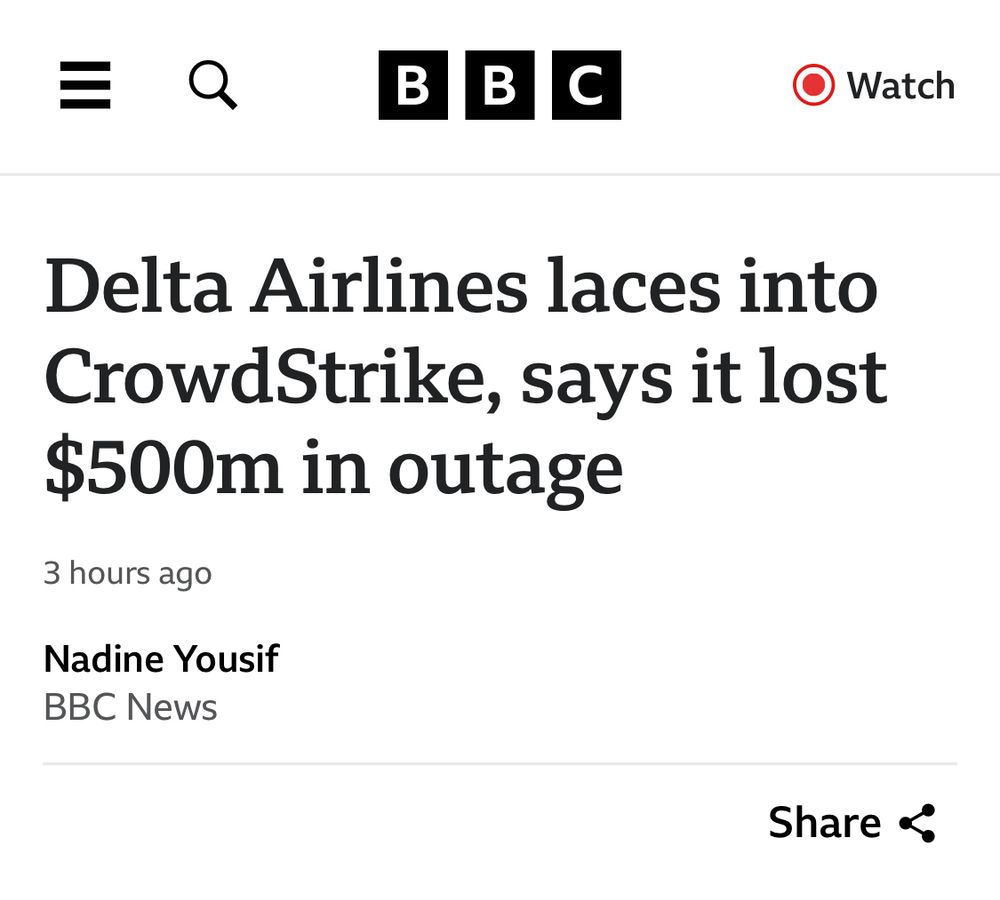Click the Share label
The height and width of the screenshot is (900, 1000).
click(824, 823)
